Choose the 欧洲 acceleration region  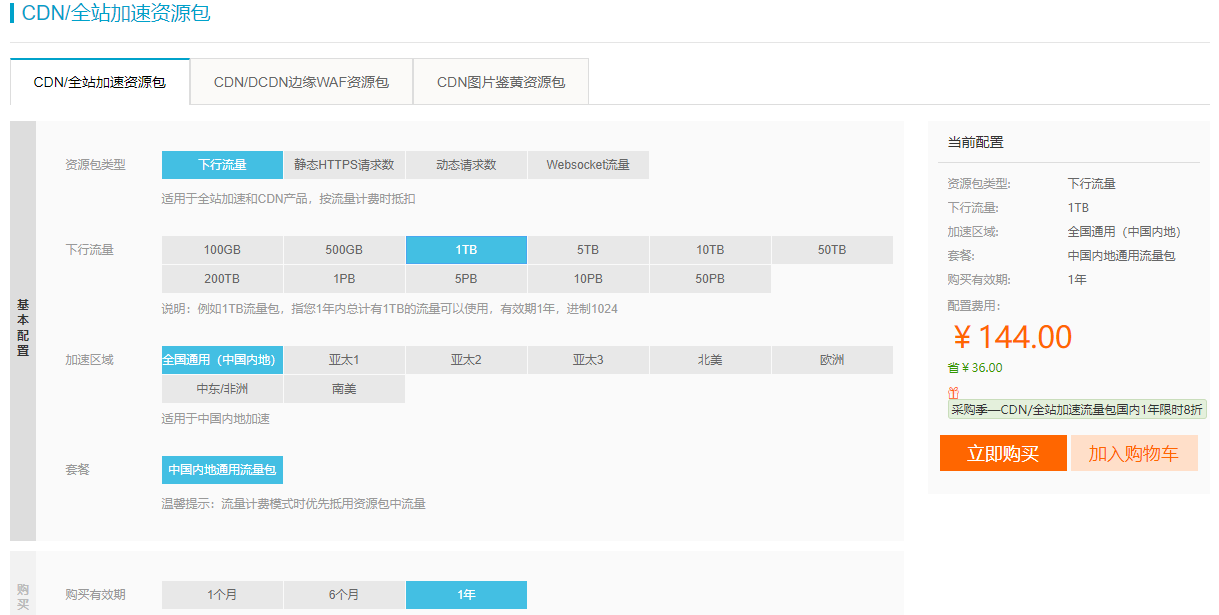[832, 359]
